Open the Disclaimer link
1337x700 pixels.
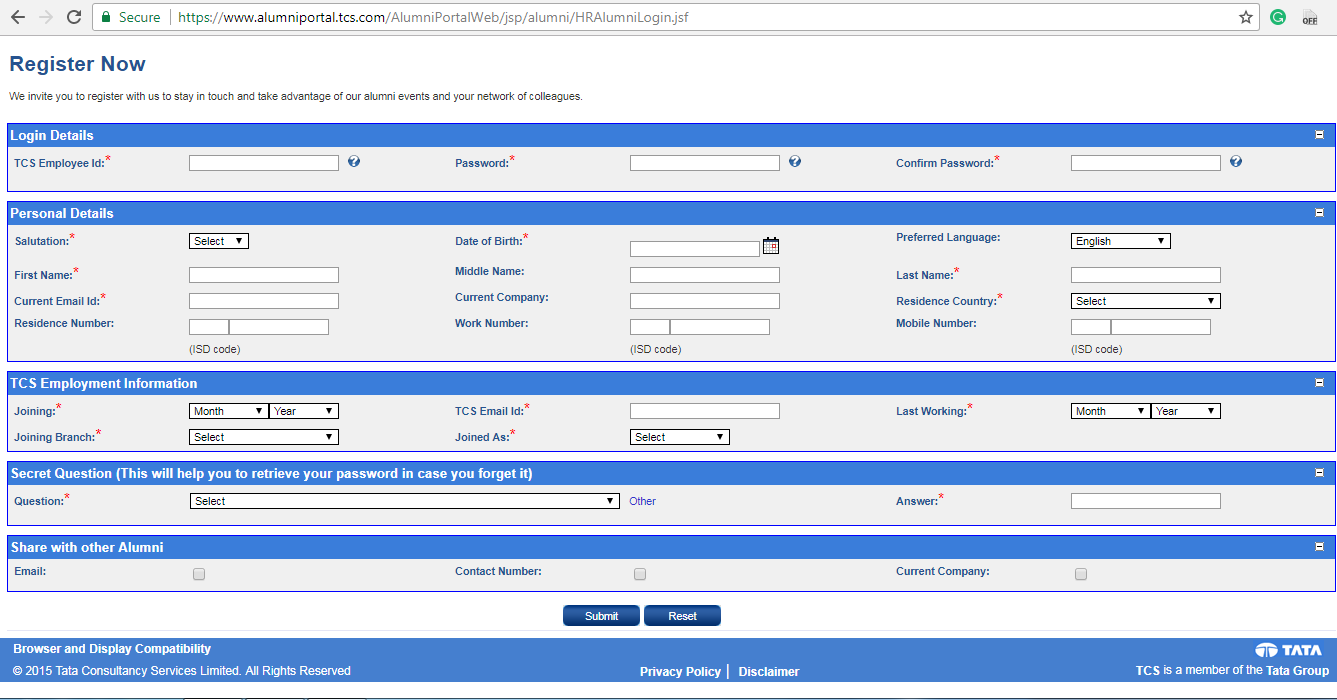(769, 672)
